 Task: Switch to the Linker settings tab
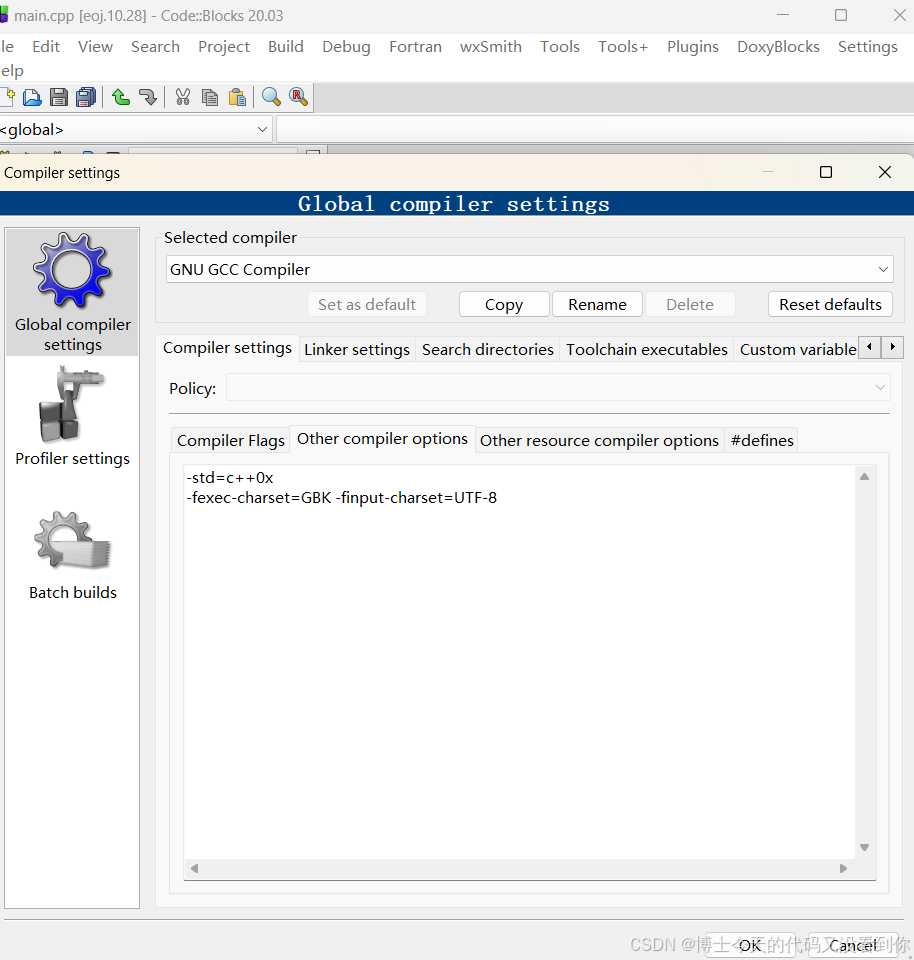(357, 350)
